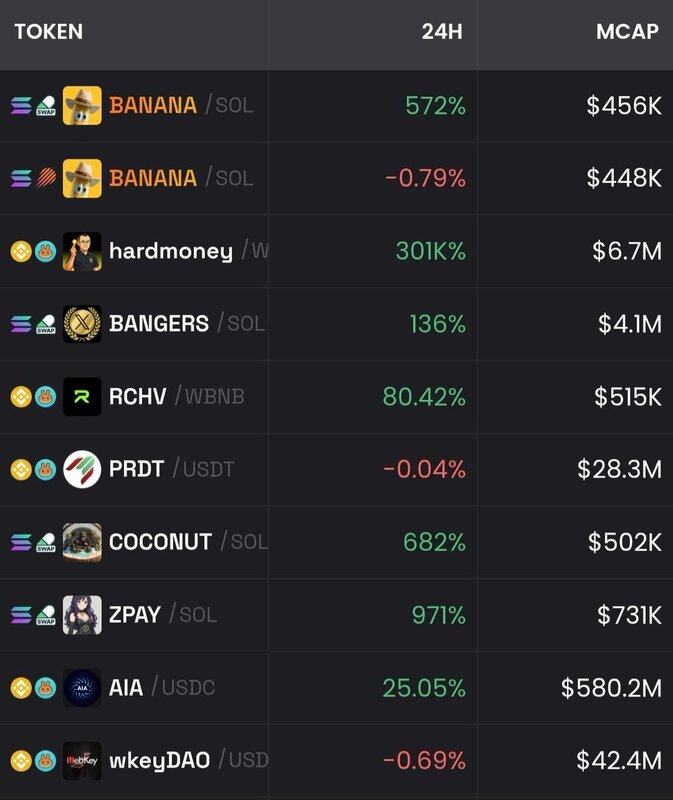Open the COCONUT /SOL token name
673x800 pixels.
tap(160, 542)
